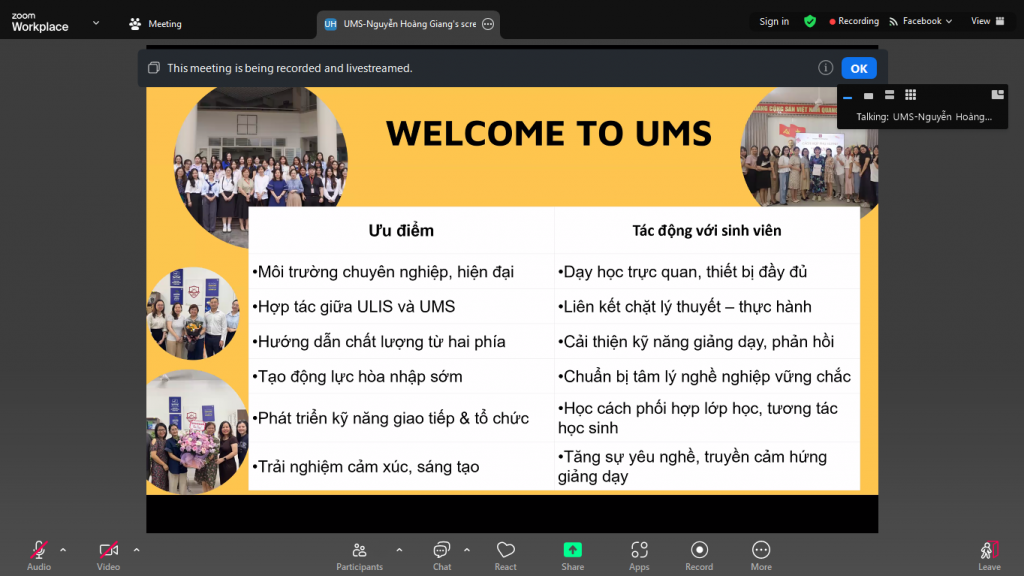Switch thumbnail panel to stacked strip view
The height and width of the screenshot is (576, 1024).
889,95
